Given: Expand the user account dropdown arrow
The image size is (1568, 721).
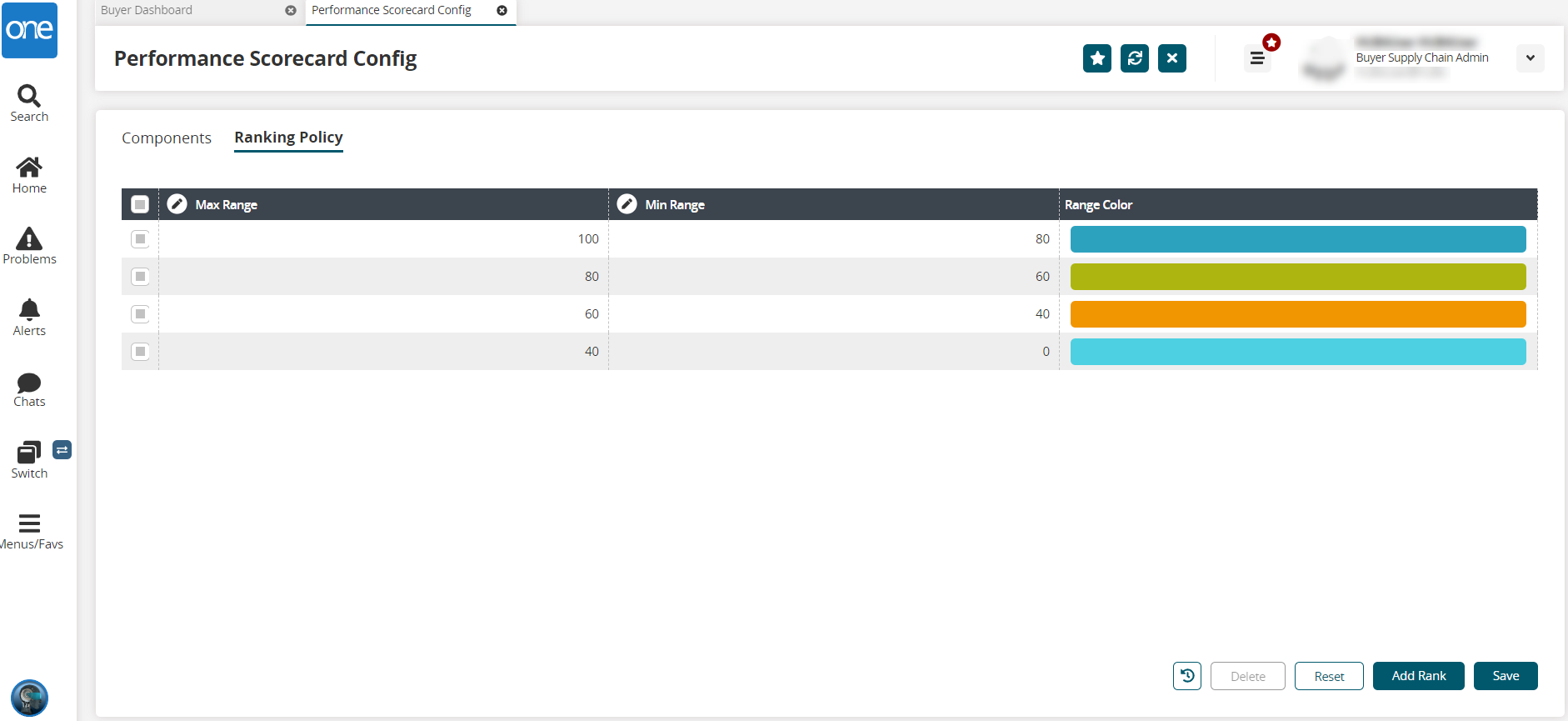Looking at the screenshot, I should (1531, 58).
